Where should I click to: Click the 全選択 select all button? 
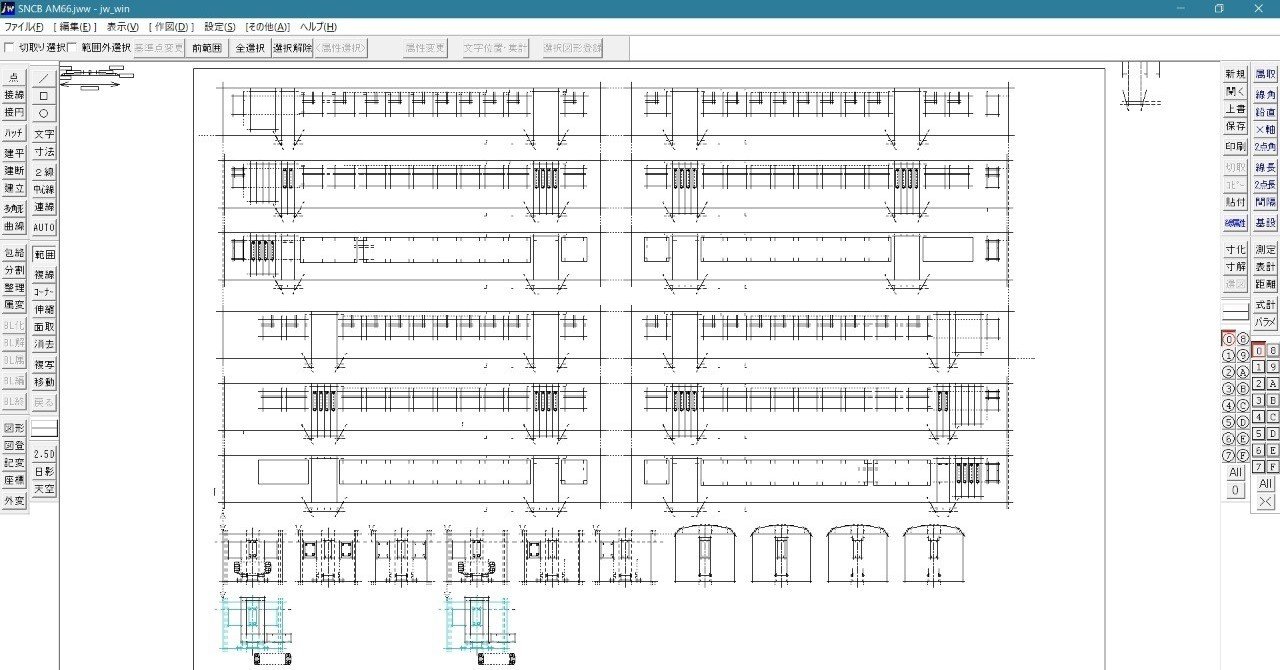250,47
